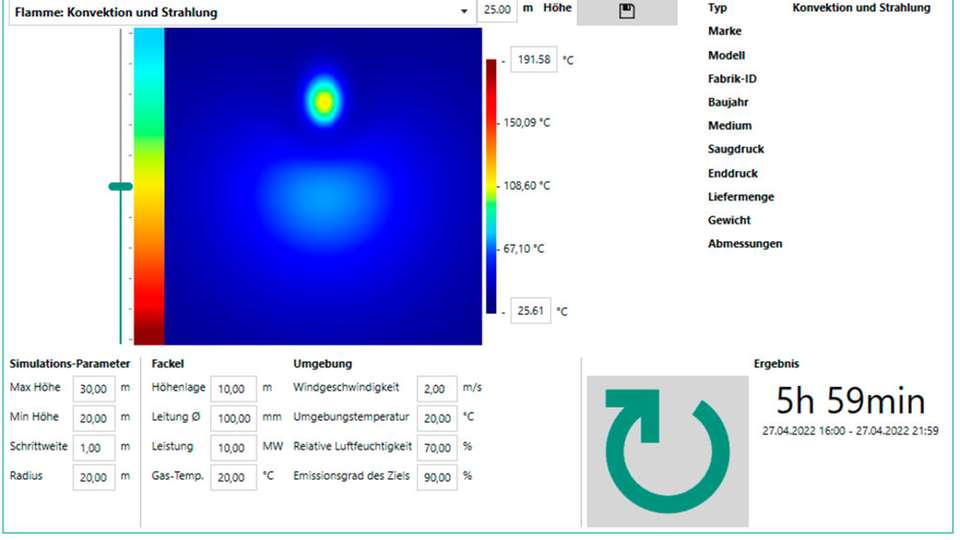The height and width of the screenshot is (540, 960).
Task: Click the height slider handle beside the heatmap
Action: (x=121, y=186)
